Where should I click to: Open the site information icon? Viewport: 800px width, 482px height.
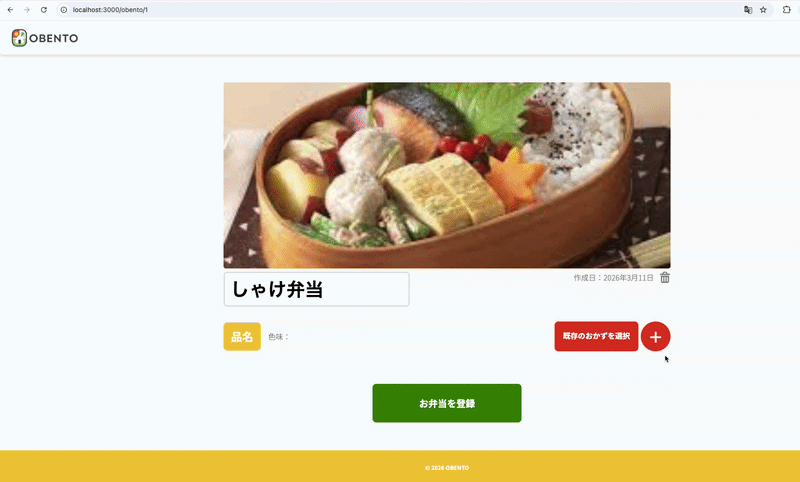click(x=64, y=10)
